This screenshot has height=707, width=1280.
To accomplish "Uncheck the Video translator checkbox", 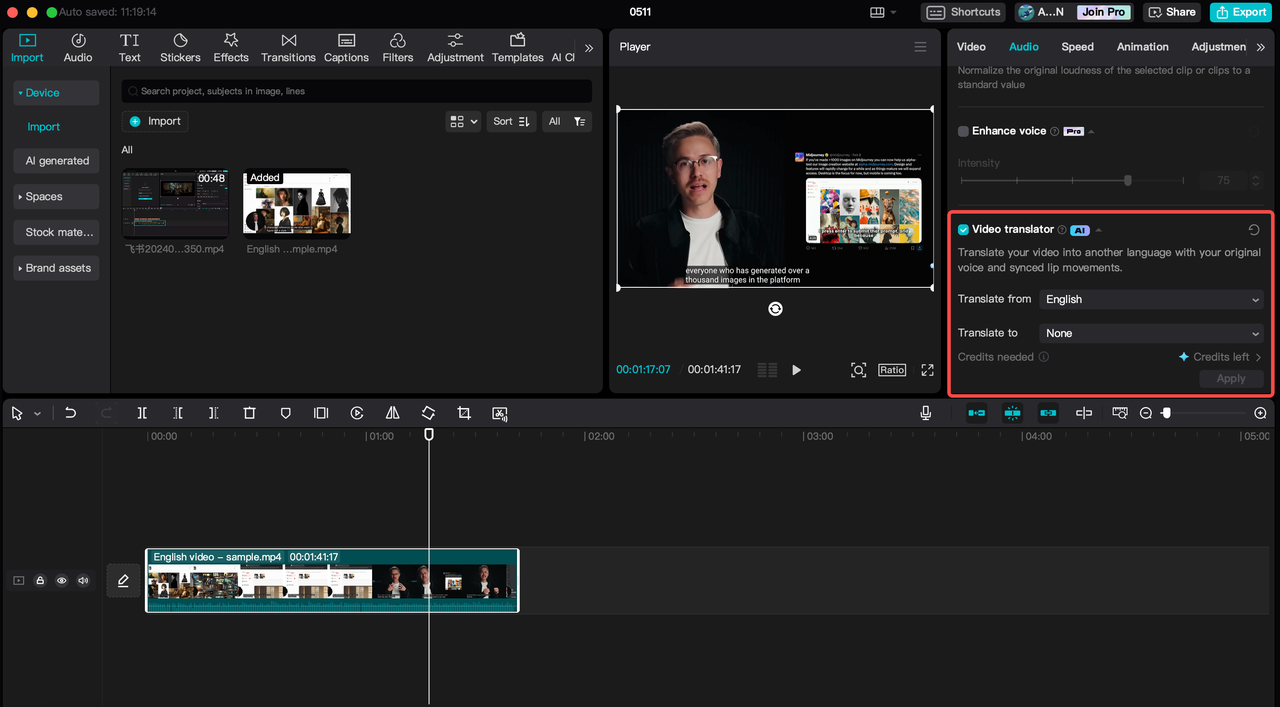I will 963,230.
